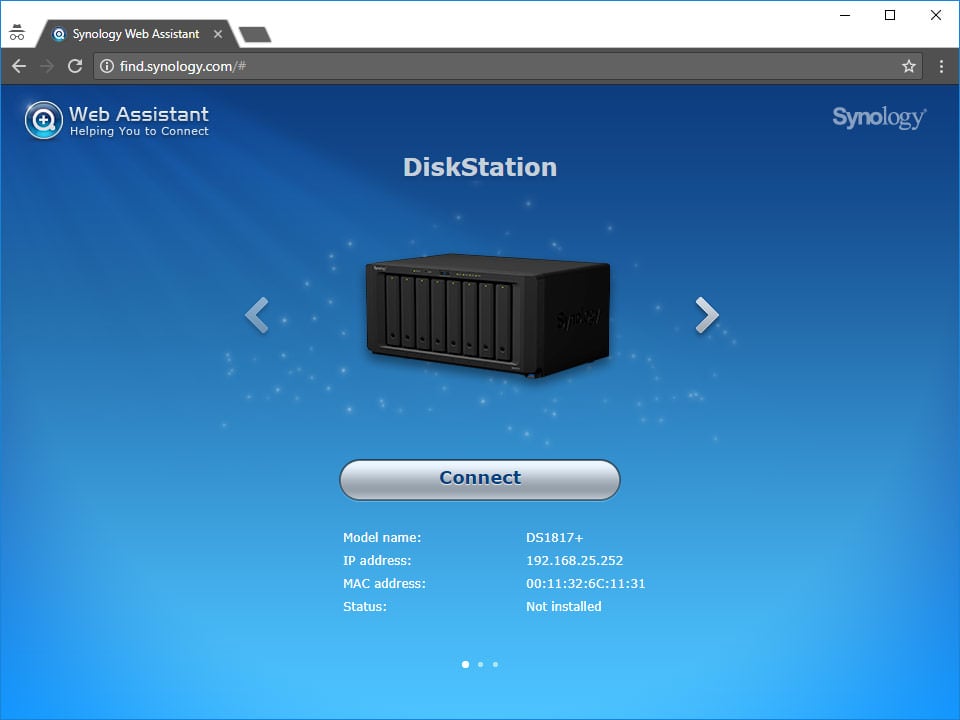The image size is (960, 720).
Task: Open site information icon in address bar
Action: [x=107, y=66]
